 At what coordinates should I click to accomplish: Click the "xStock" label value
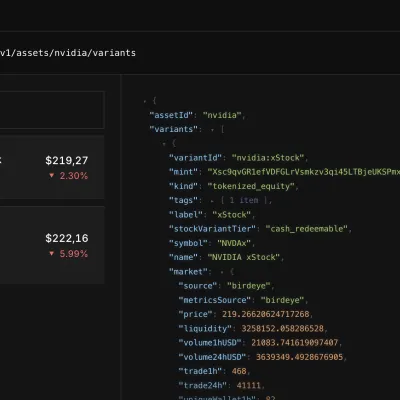232,215
